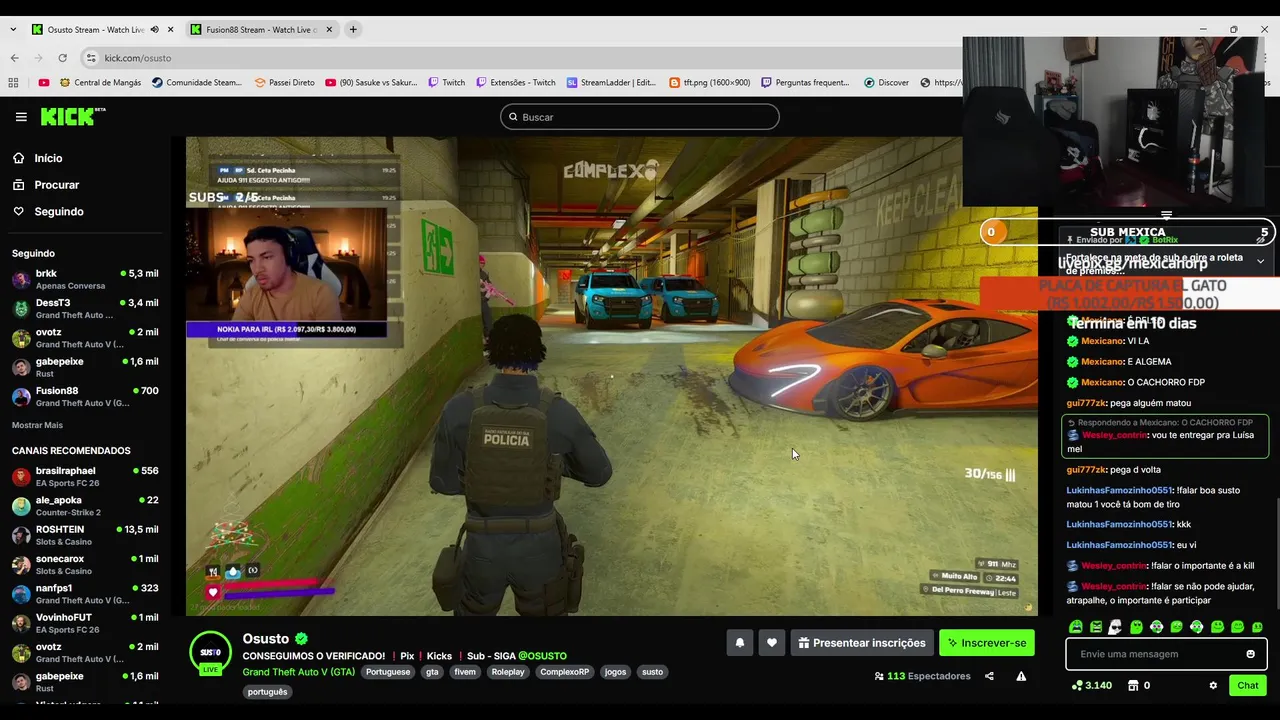Select the fivem stream tag
The height and width of the screenshot is (720, 1280).
pyautogui.click(x=465, y=672)
